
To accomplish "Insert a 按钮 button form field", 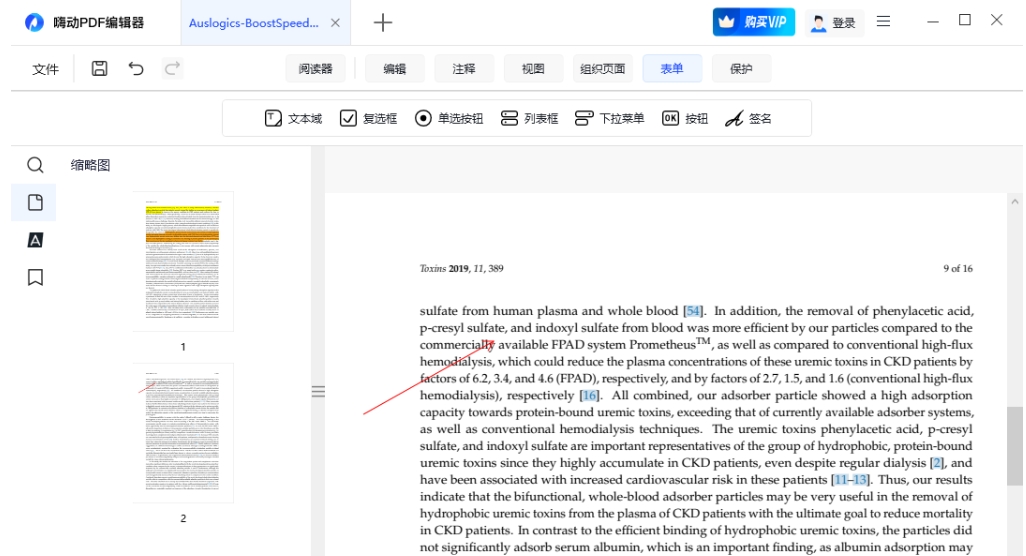I will click(x=684, y=118).
